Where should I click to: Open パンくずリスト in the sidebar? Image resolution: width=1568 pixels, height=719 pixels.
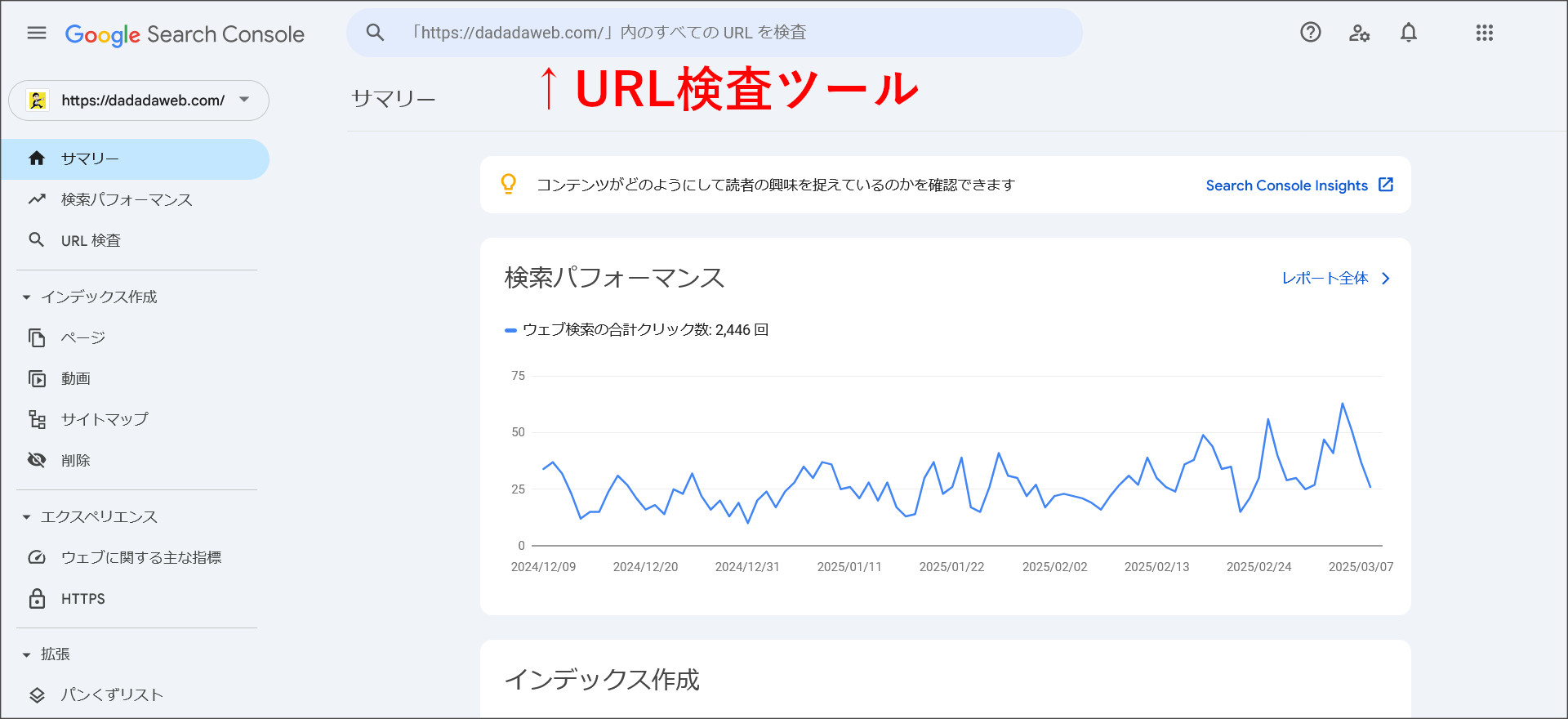(135, 695)
